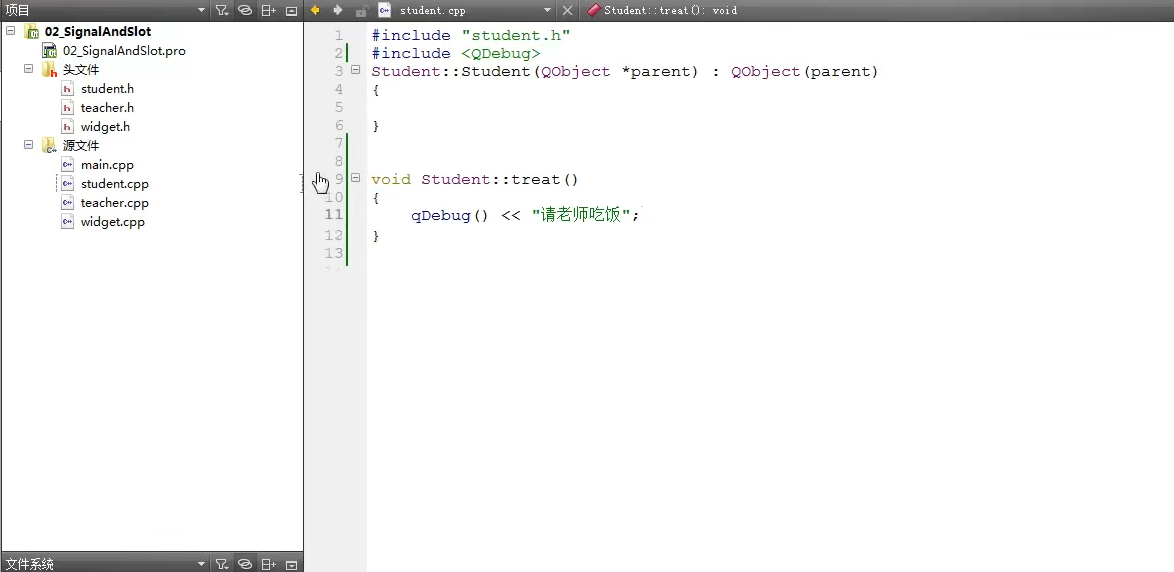
Task: Close the 项目 side panel
Action: [x=291, y=10]
